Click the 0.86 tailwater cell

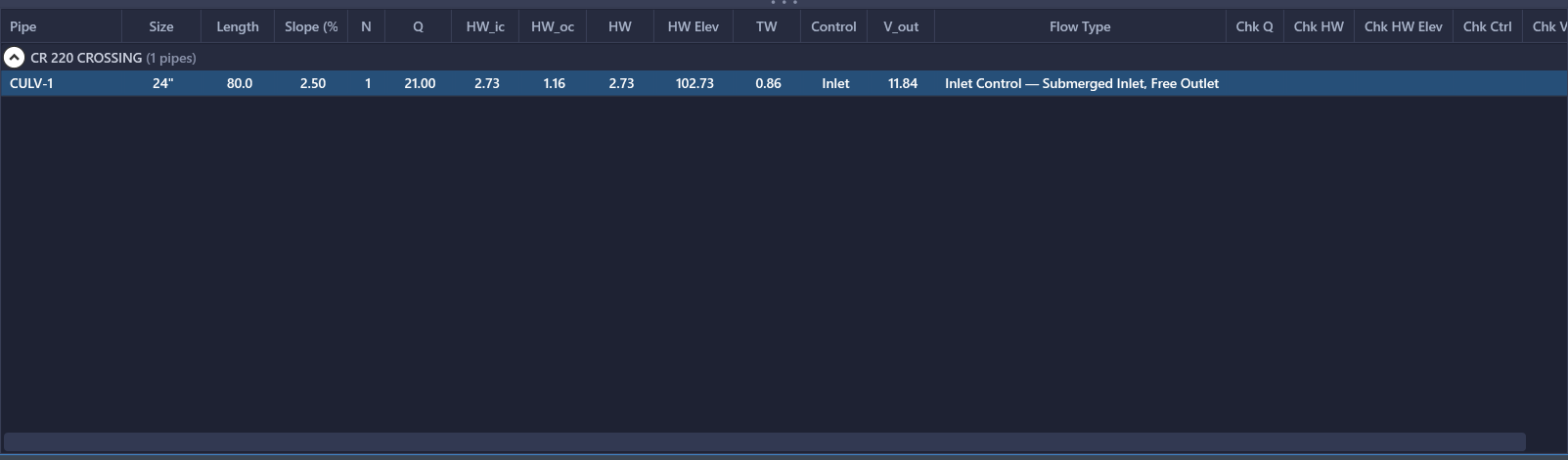pos(768,83)
